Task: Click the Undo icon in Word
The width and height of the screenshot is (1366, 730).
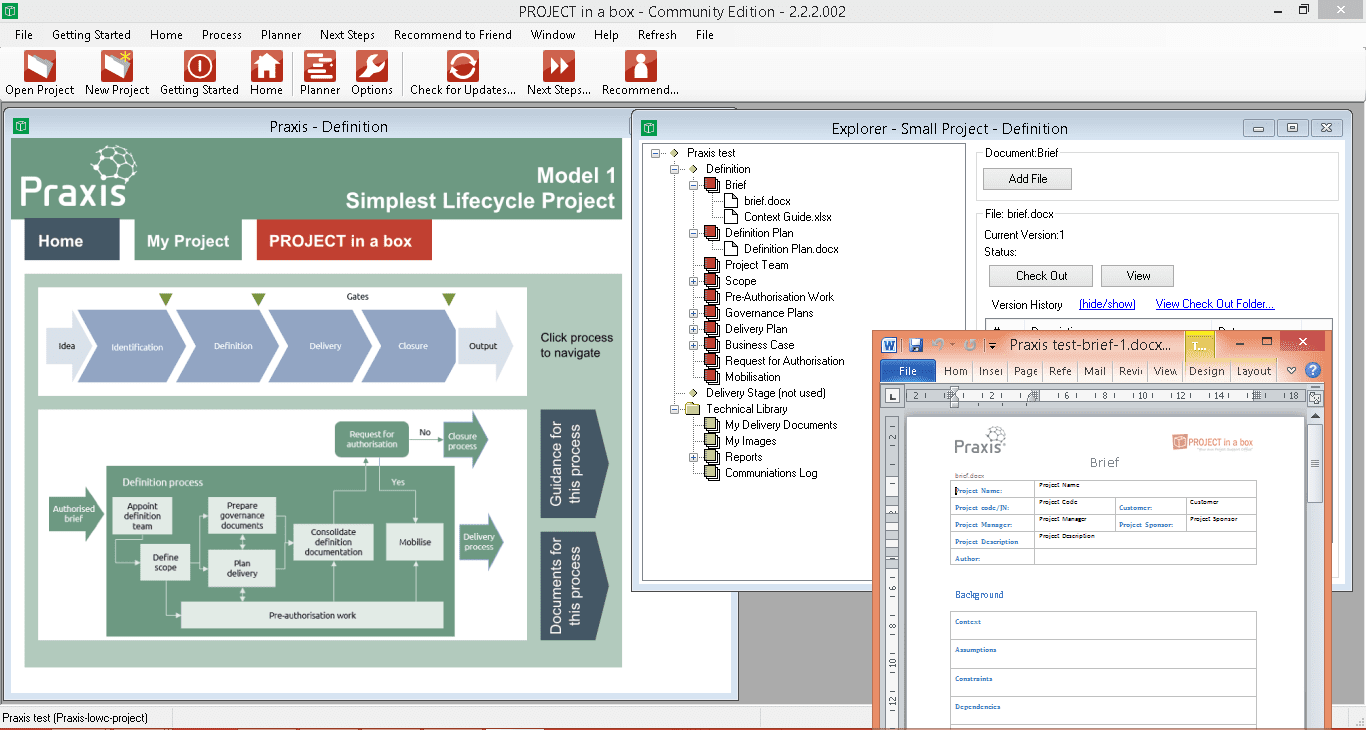Action: point(938,345)
